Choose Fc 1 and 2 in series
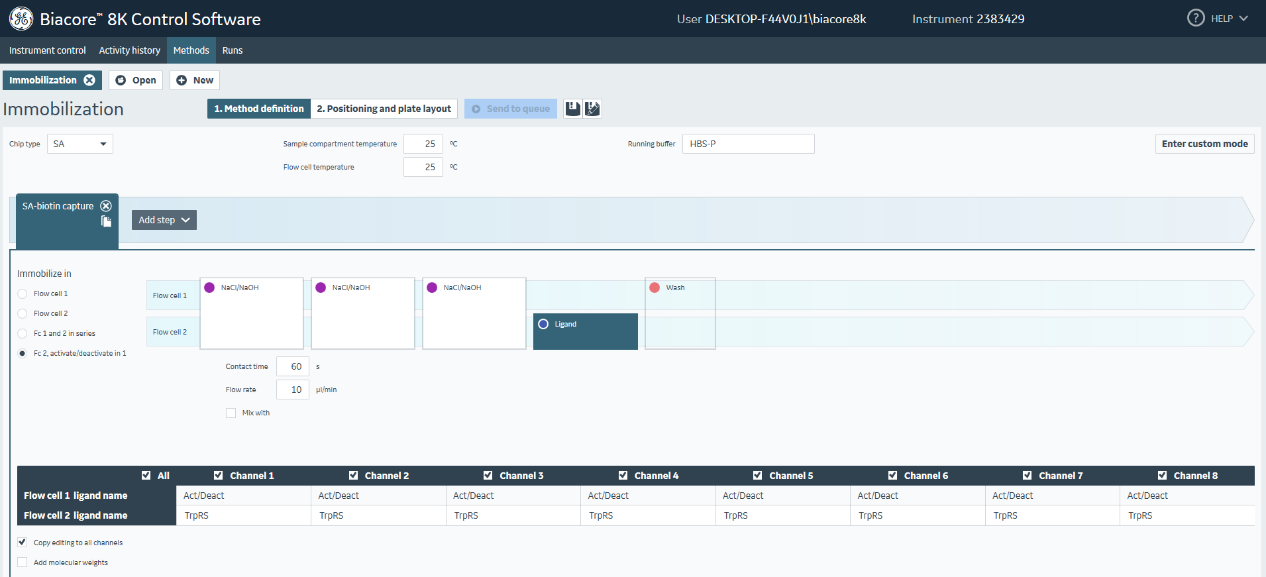 (x=22, y=333)
